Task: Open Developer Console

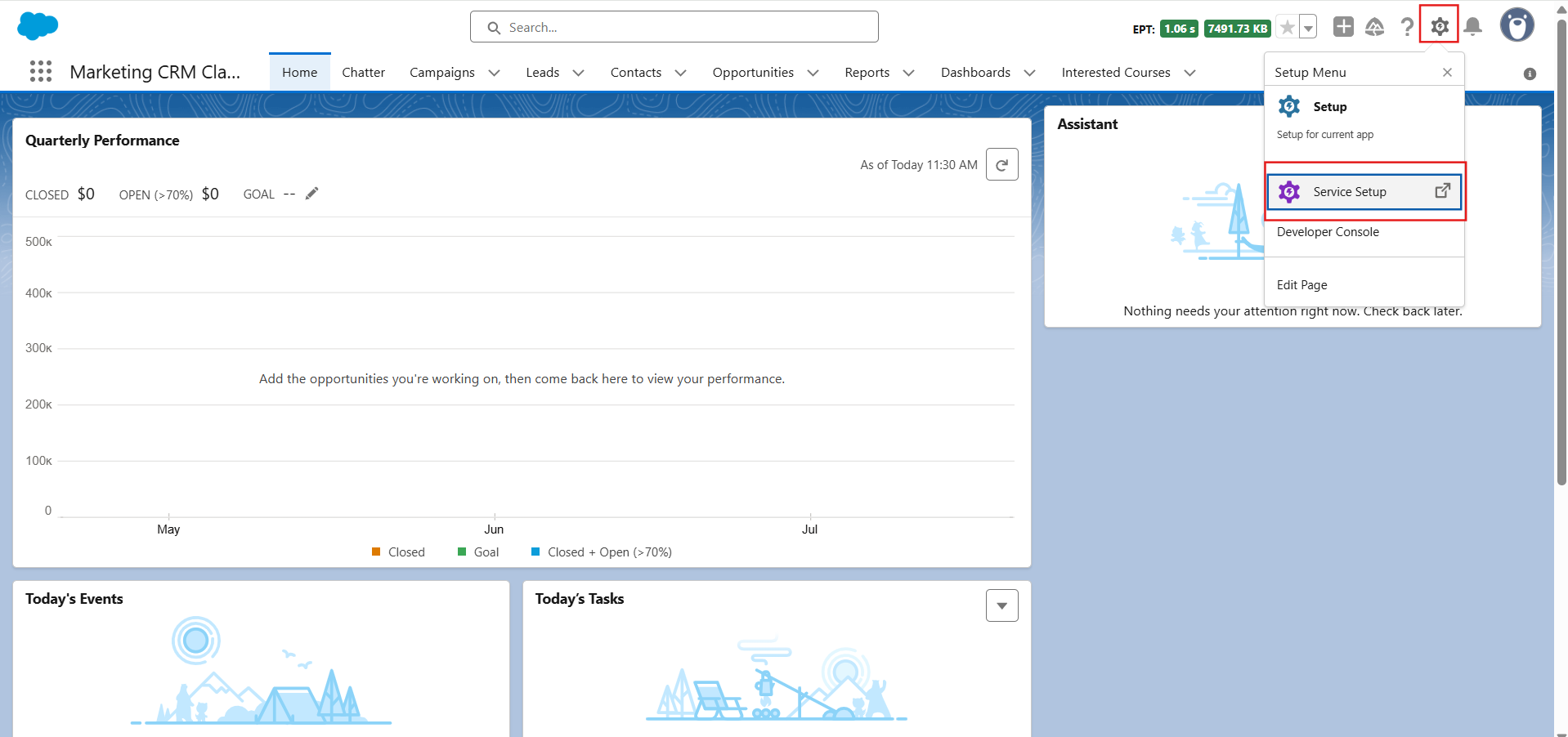Action: 1328,232
